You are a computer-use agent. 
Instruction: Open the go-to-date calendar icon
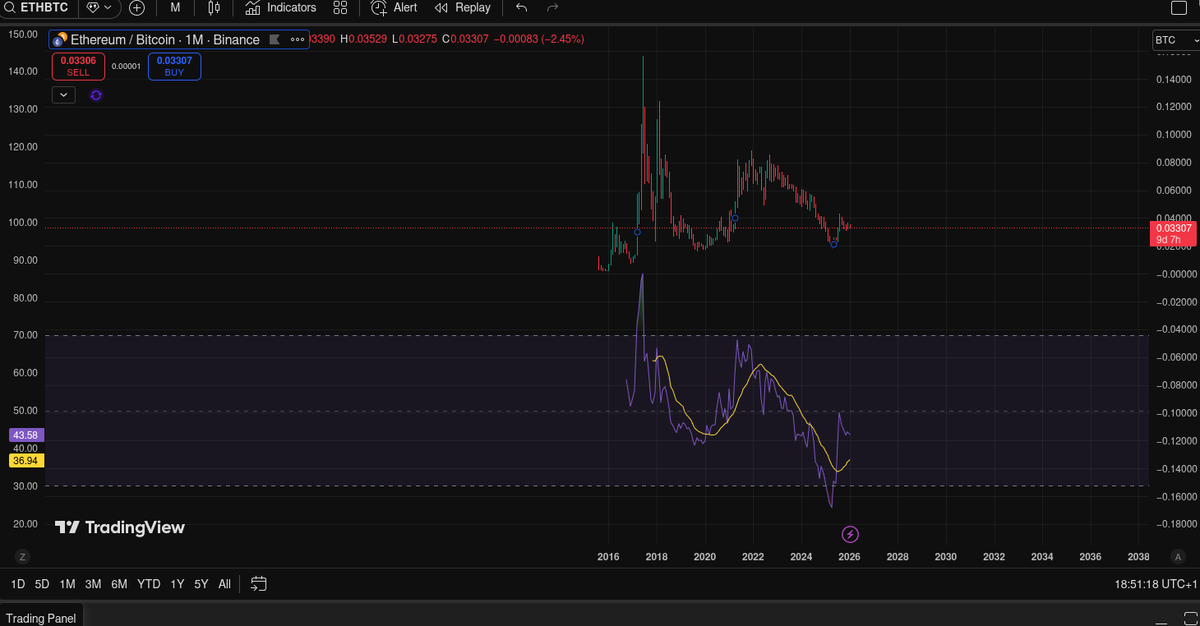(258, 584)
